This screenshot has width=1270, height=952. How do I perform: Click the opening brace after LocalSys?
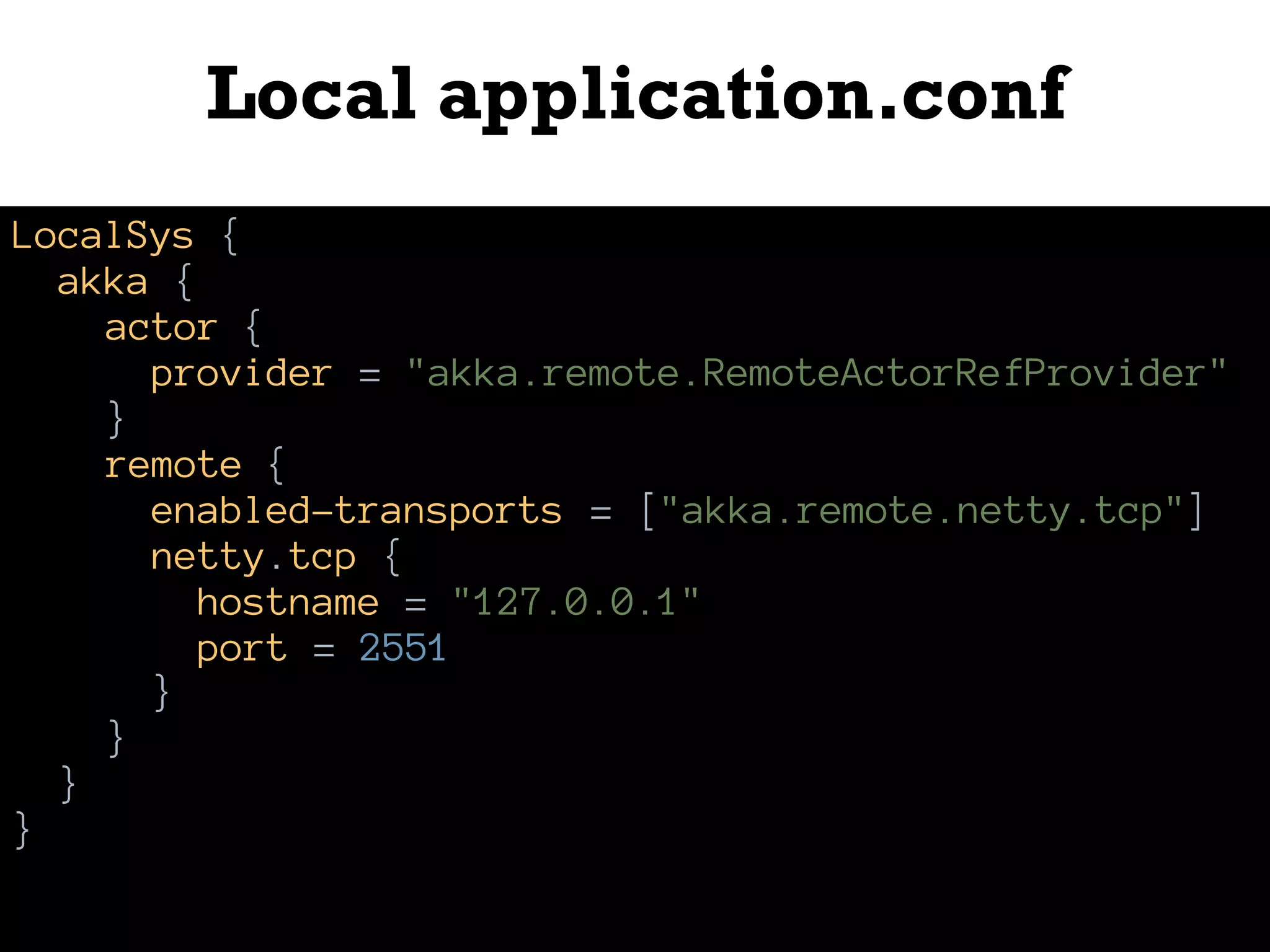pyautogui.click(x=230, y=236)
